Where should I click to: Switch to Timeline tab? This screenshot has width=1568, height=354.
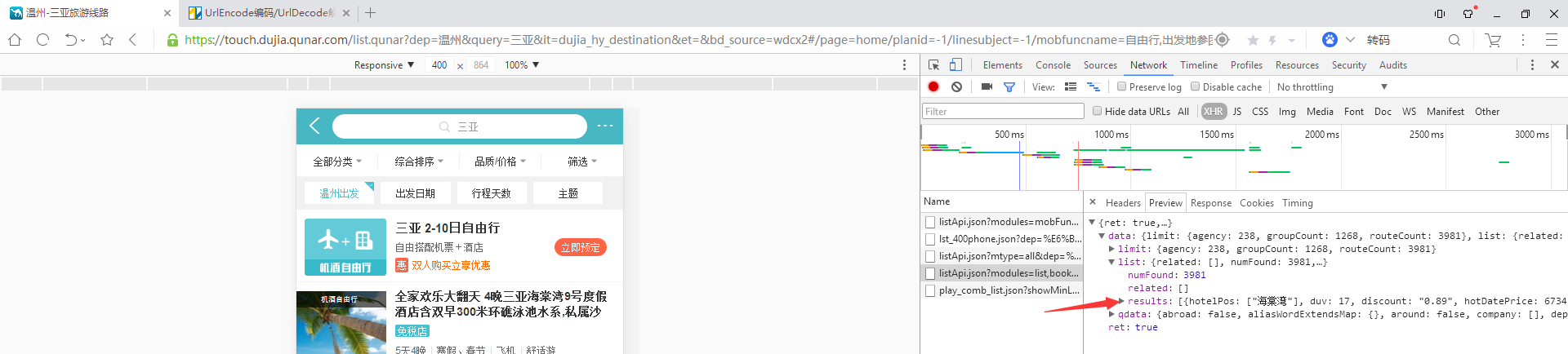click(x=1199, y=65)
